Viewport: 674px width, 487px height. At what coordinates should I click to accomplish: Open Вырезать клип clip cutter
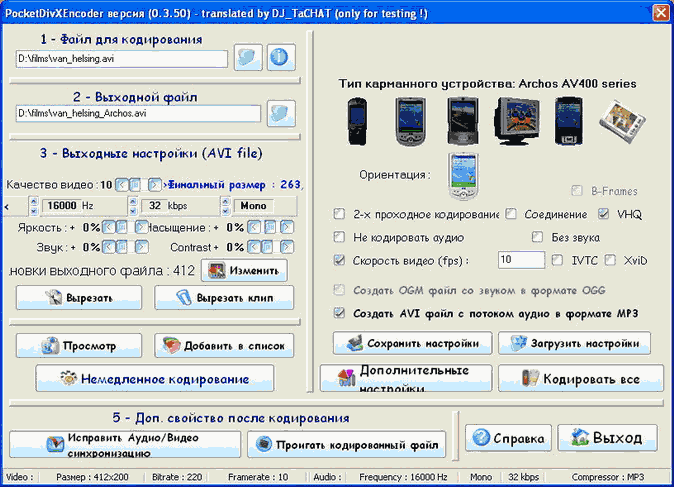pos(224,297)
